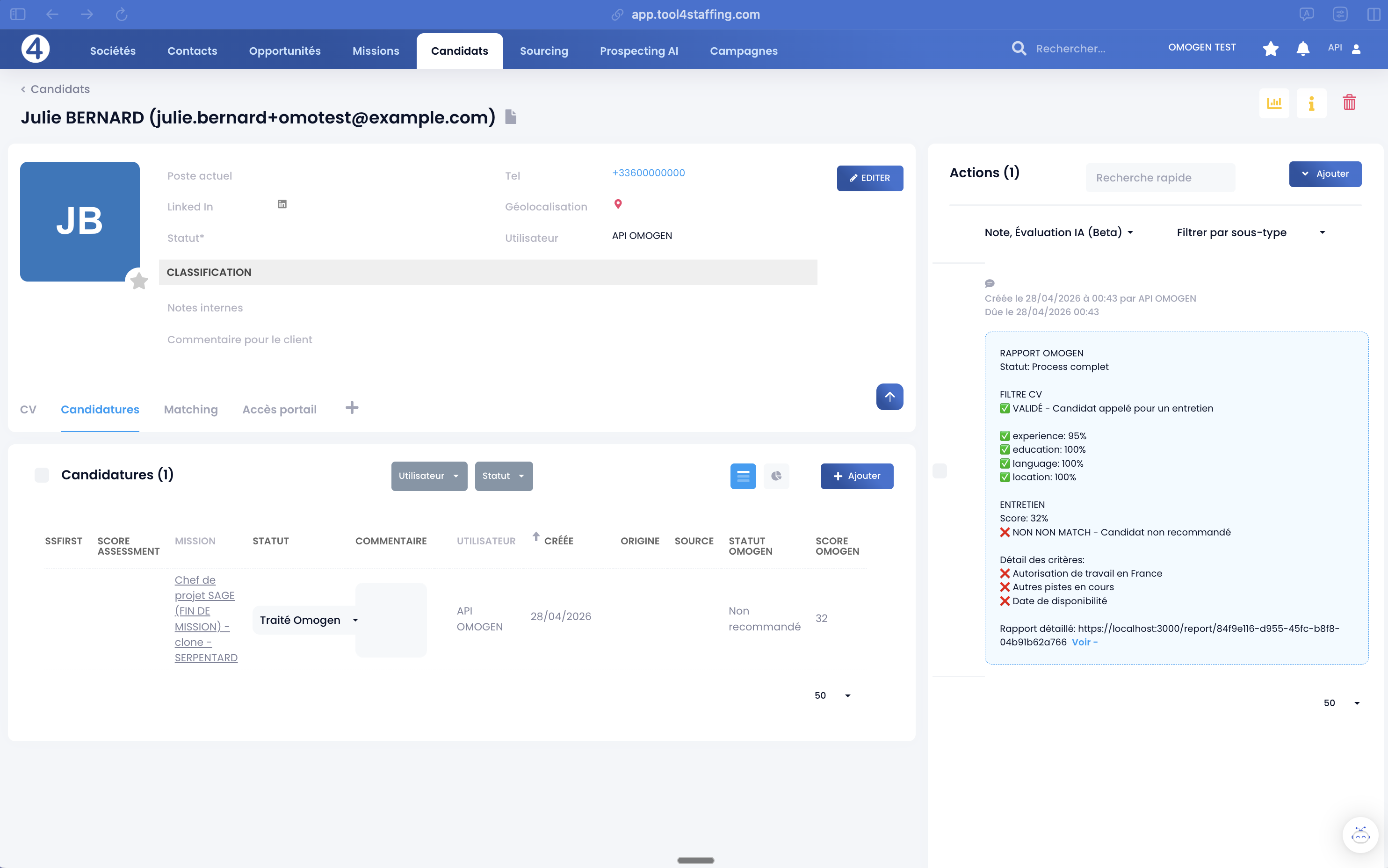Click the SCORE OMOGEN value 32
The image size is (1388, 868).
click(x=821, y=618)
